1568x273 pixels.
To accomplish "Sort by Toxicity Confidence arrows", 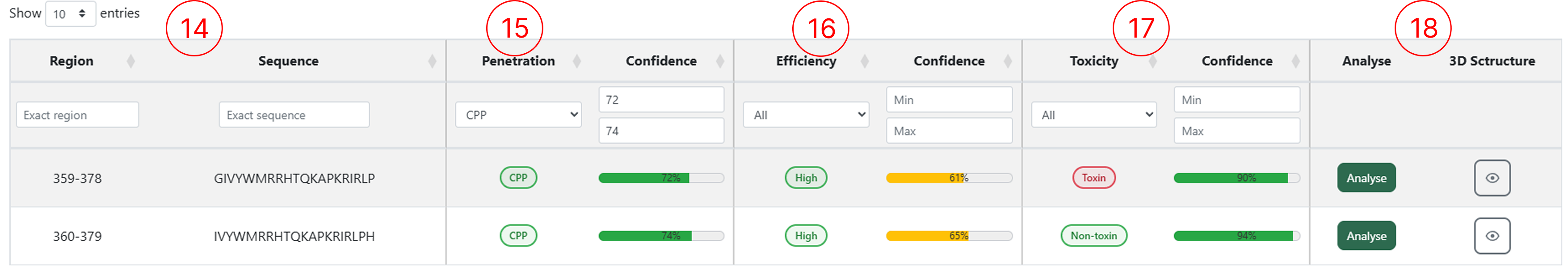I will 1296,61.
